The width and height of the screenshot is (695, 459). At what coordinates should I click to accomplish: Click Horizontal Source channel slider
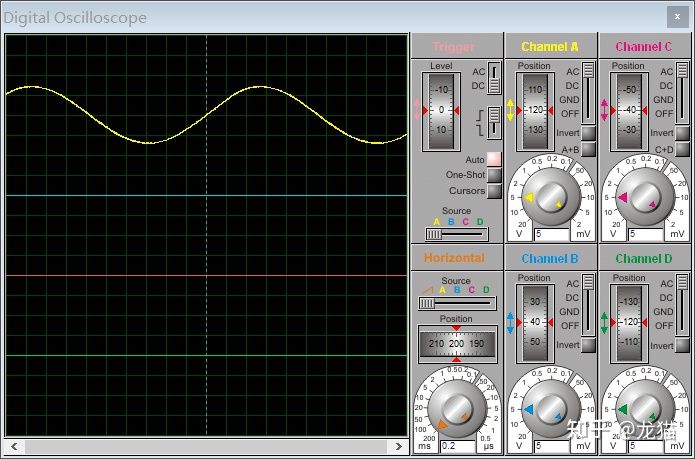[457, 303]
